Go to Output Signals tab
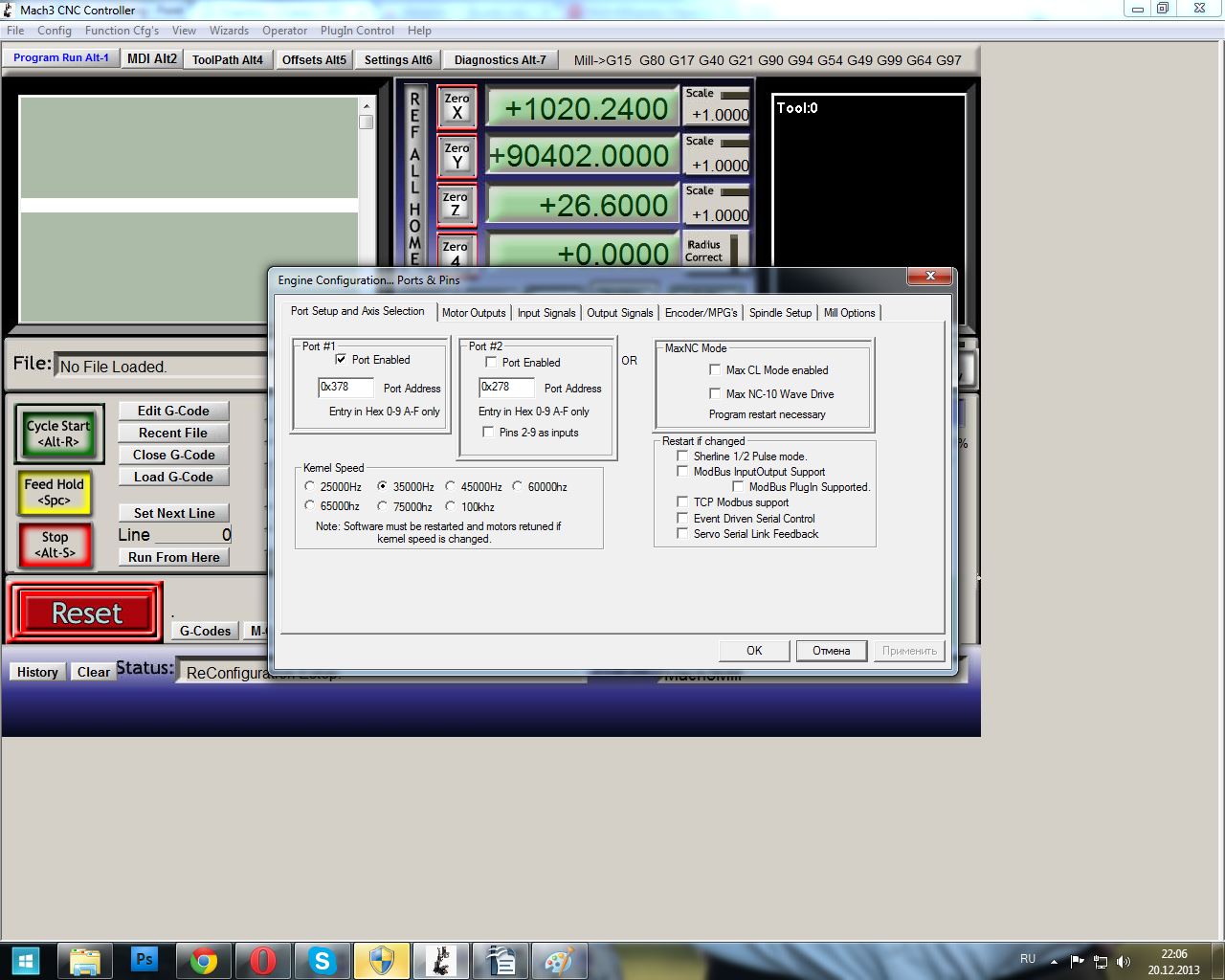The width and height of the screenshot is (1225, 980). coord(620,313)
